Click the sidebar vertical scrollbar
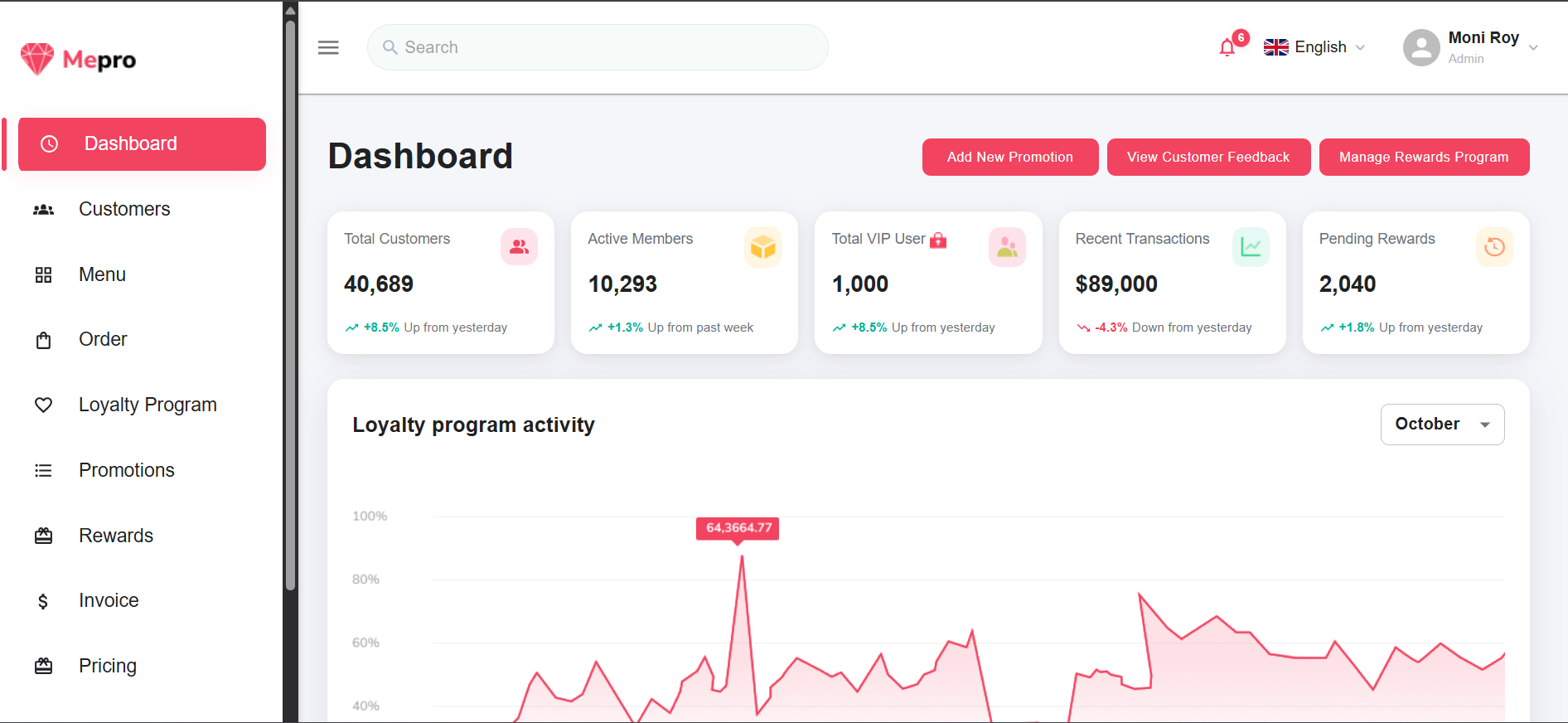This screenshot has height=723, width=1568. pyautogui.click(x=290, y=303)
